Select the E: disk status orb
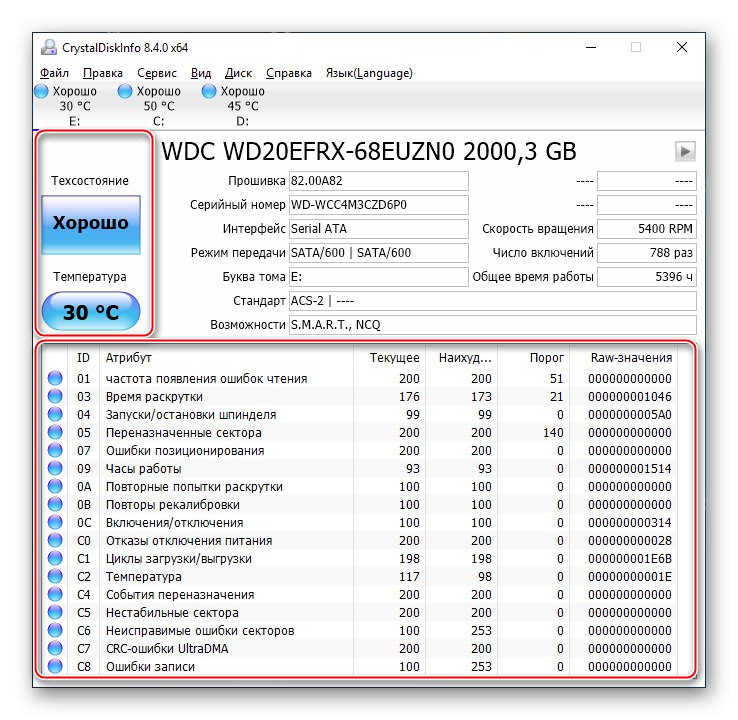The image size is (738, 720). (41, 91)
